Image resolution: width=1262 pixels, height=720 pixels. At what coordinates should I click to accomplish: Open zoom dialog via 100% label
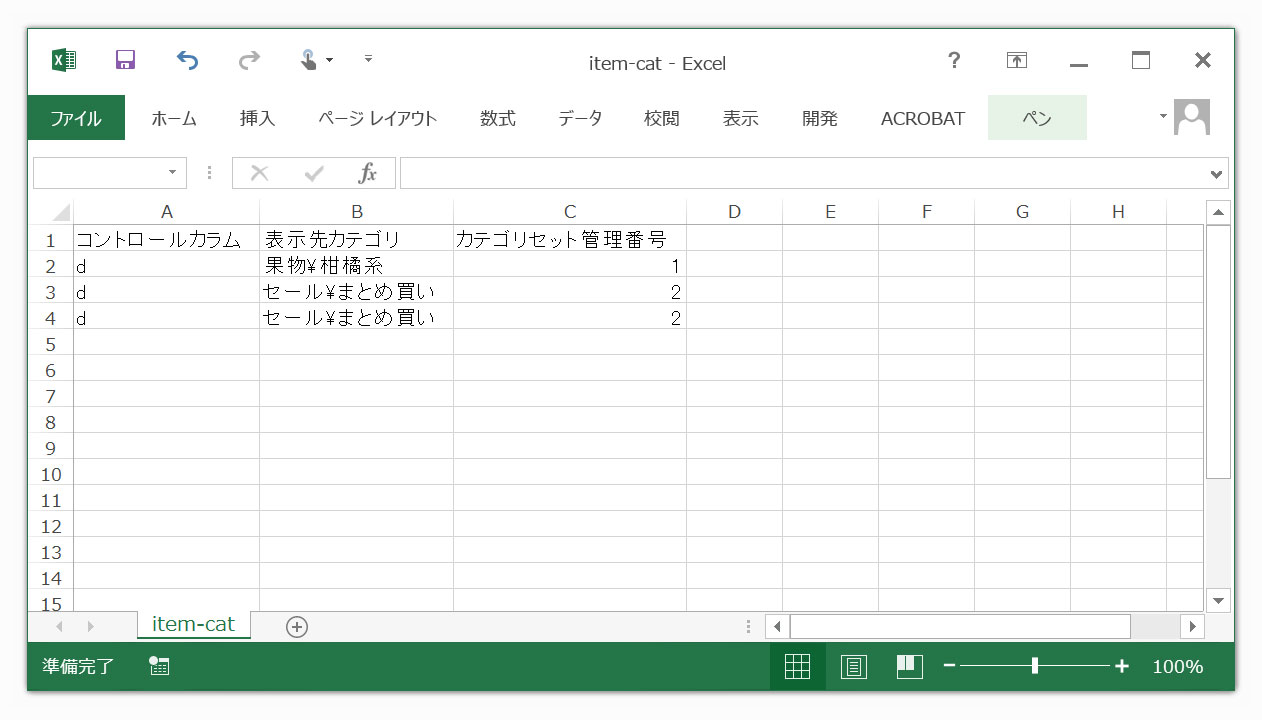pos(1178,666)
